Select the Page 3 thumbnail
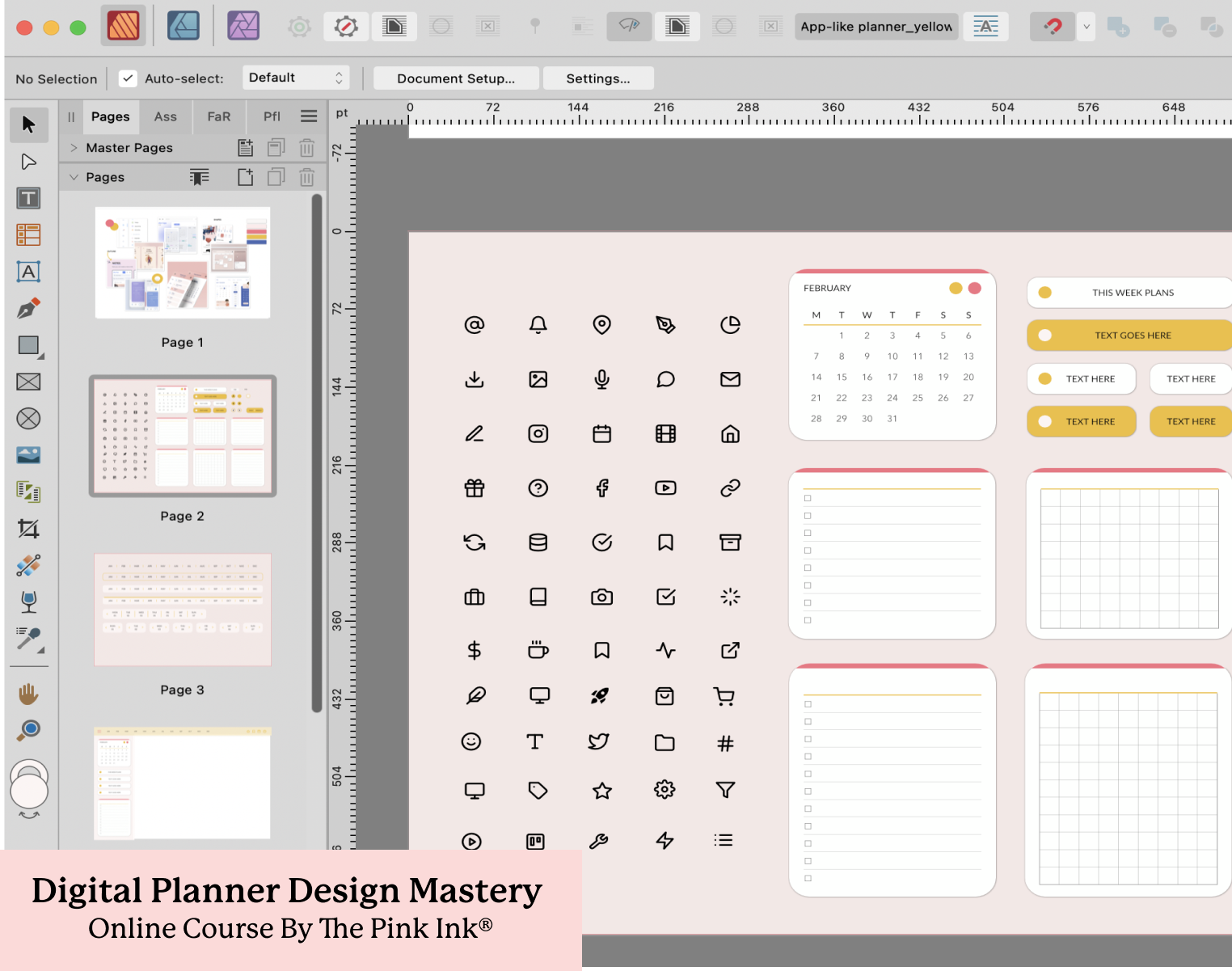 182,610
